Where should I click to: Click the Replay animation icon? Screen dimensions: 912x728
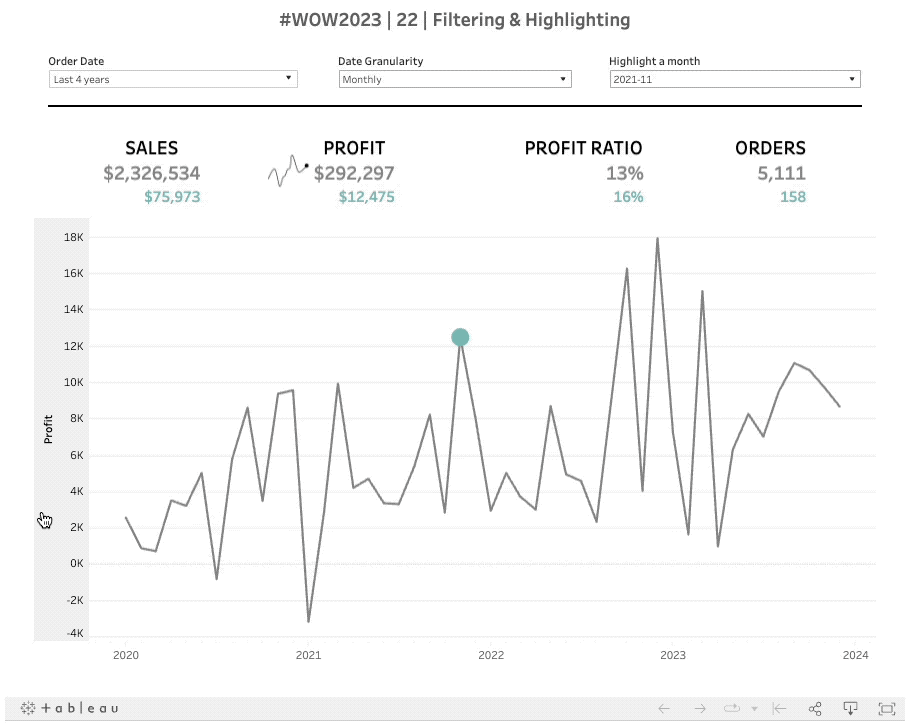733,708
